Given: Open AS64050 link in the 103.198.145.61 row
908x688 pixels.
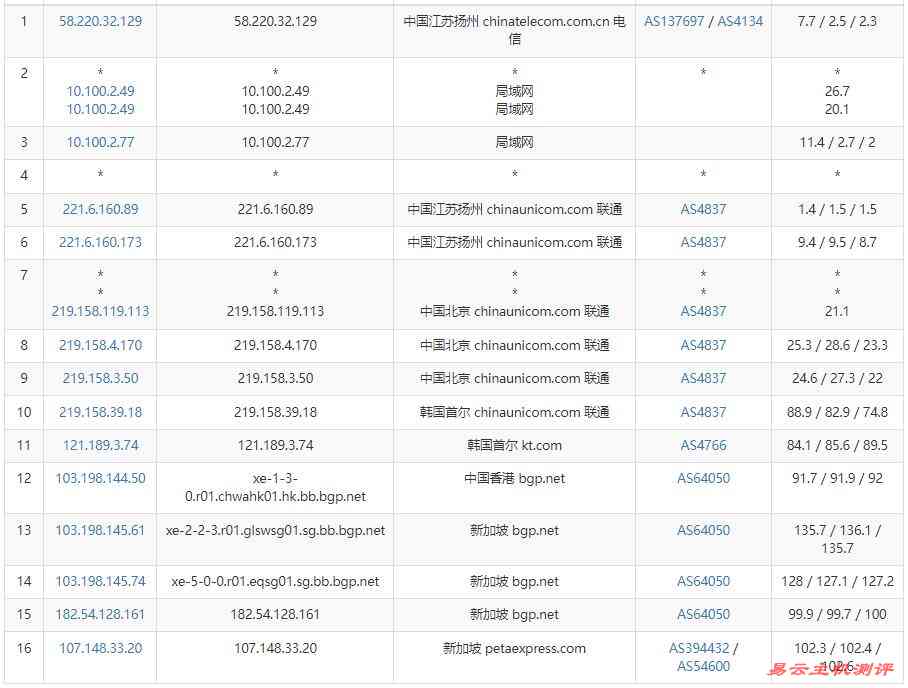Looking at the screenshot, I should [703, 530].
